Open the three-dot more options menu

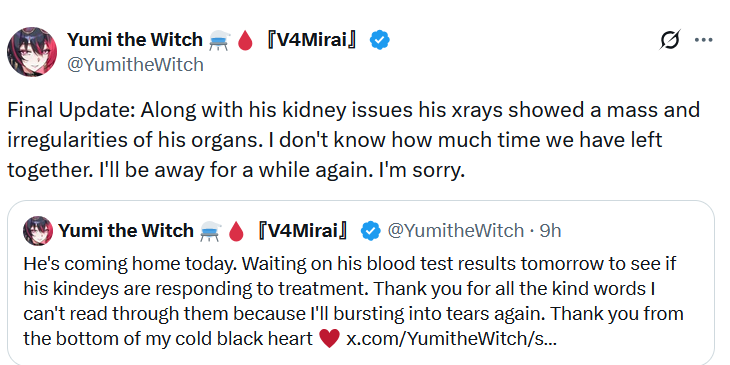pyautogui.click(x=703, y=41)
